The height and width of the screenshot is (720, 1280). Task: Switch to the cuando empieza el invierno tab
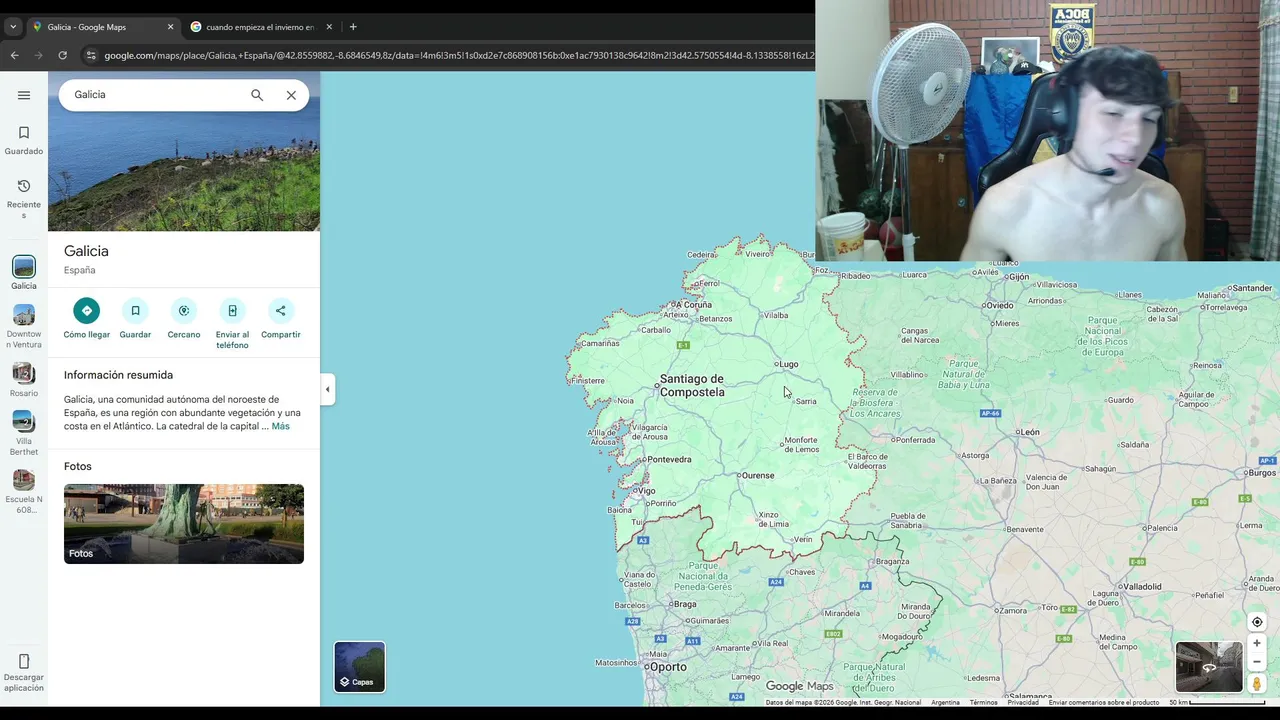click(x=262, y=27)
